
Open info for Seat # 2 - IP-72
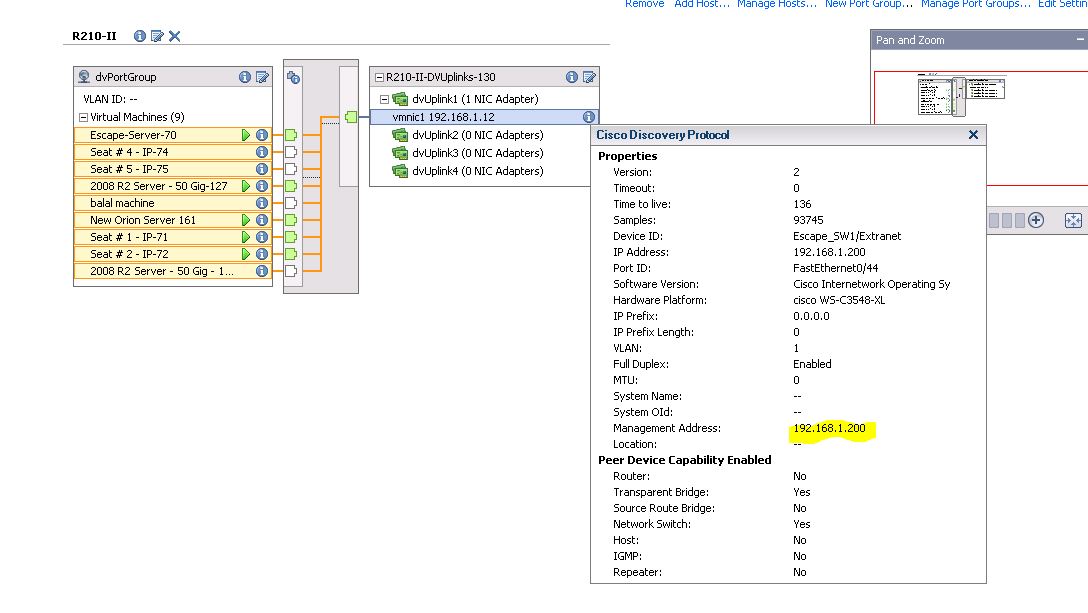(x=262, y=254)
